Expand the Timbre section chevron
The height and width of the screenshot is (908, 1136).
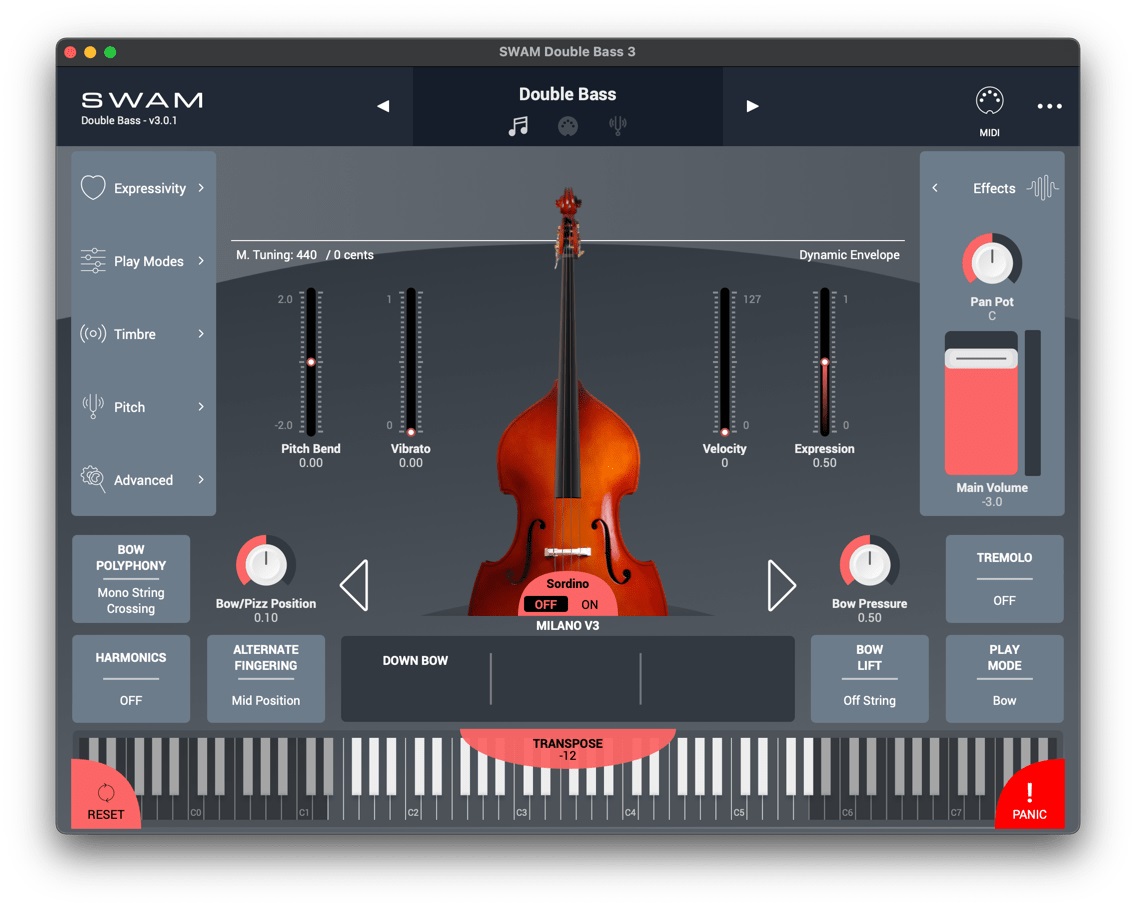pos(201,334)
